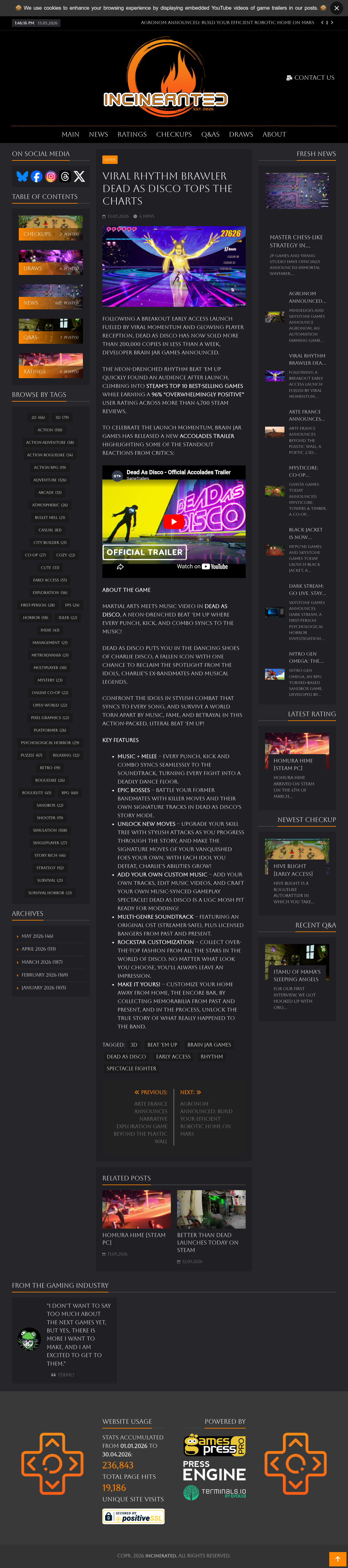Image resolution: width=348 pixels, height=1568 pixels.
Task: Open the Bluesky social profile
Action: tap(23, 176)
